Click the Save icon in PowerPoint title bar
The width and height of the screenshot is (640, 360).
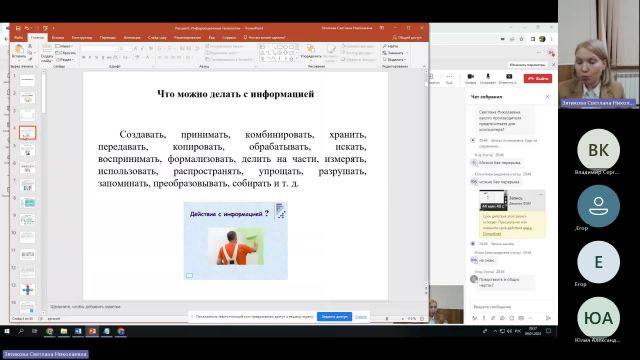[18, 28]
